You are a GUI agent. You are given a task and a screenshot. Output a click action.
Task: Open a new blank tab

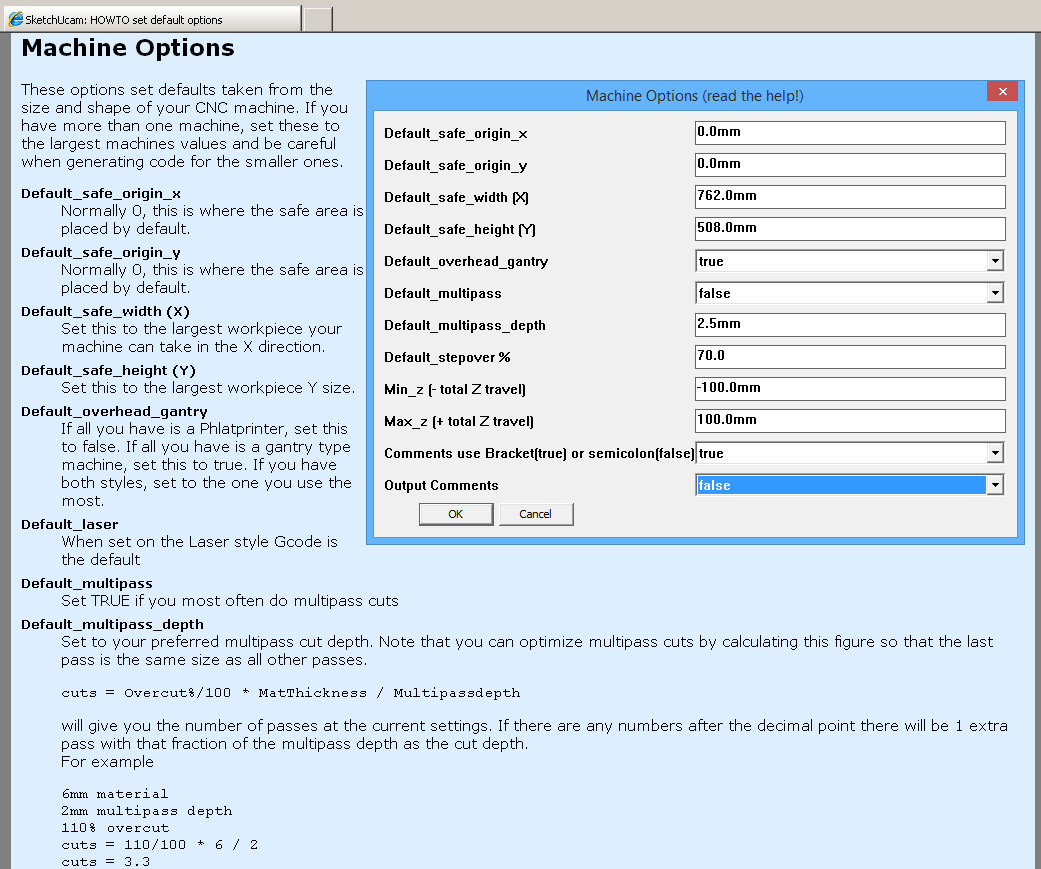[317, 19]
